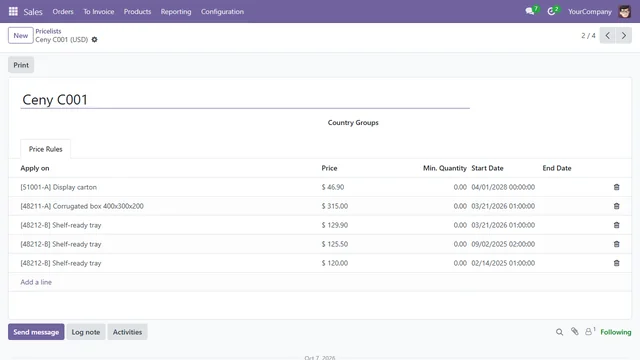Go back to Pricelists breadcrumb
Screen dimensions: 640x360
(x=48, y=31)
